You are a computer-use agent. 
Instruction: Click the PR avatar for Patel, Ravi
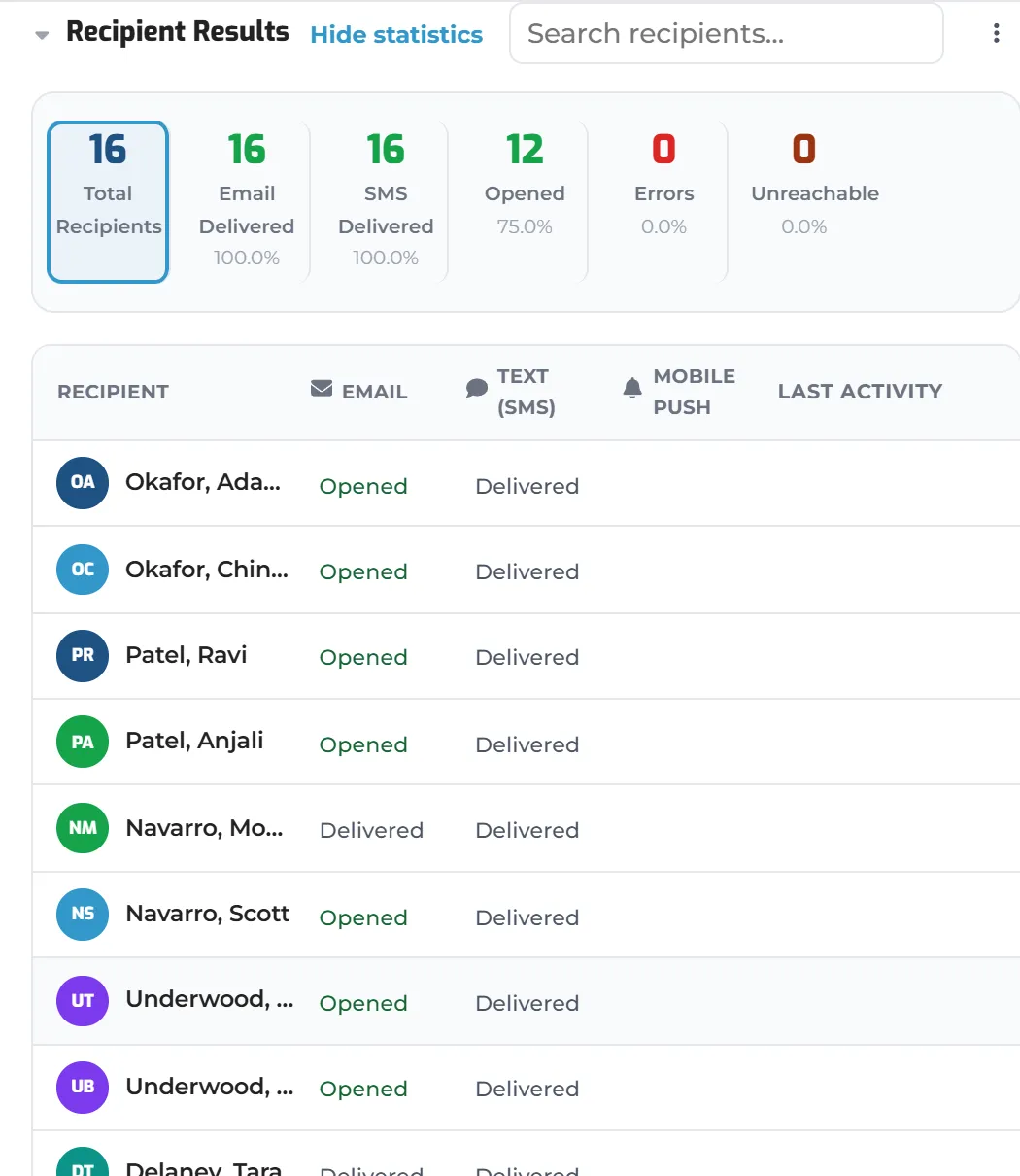pos(83,655)
